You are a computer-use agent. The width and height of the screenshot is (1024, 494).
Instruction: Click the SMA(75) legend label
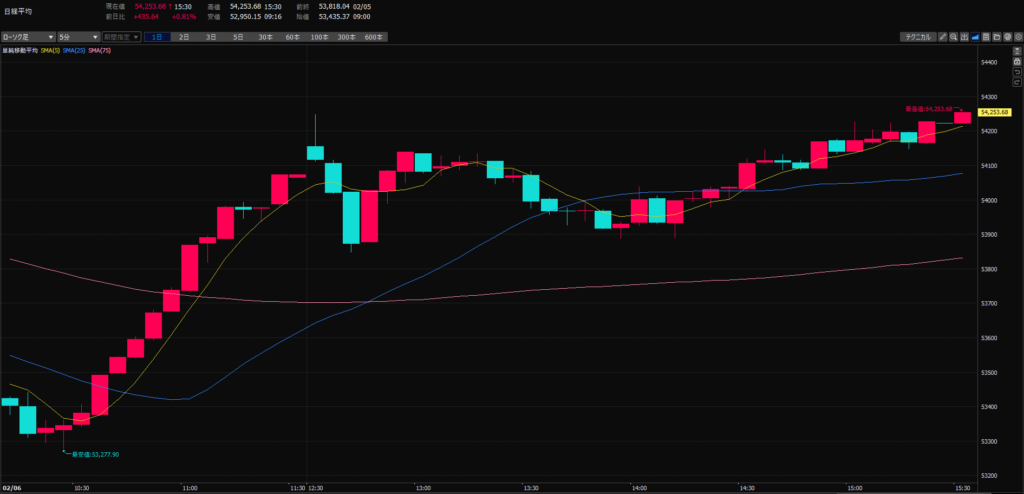click(x=100, y=50)
